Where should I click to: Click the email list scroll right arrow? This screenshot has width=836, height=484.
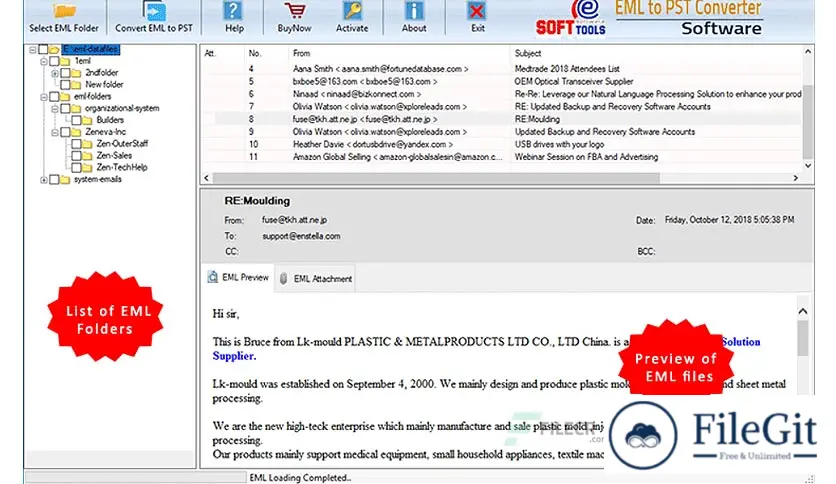[x=795, y=178]
